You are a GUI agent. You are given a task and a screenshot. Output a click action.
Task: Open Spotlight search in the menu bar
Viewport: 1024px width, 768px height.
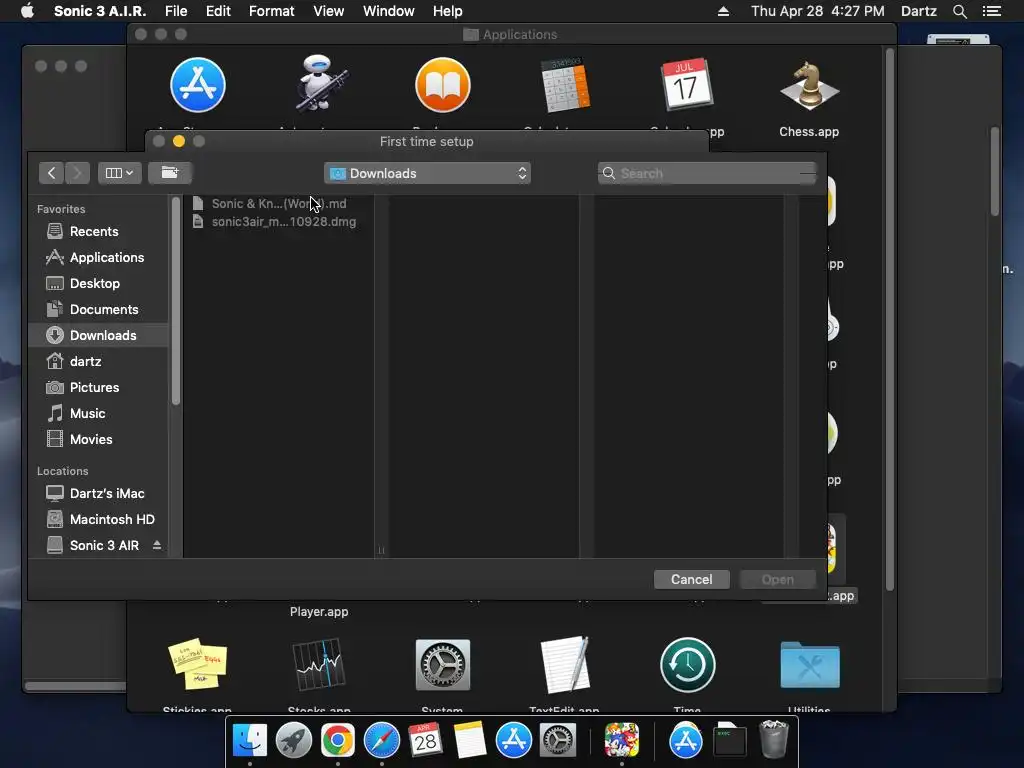[x=959, y=11]
